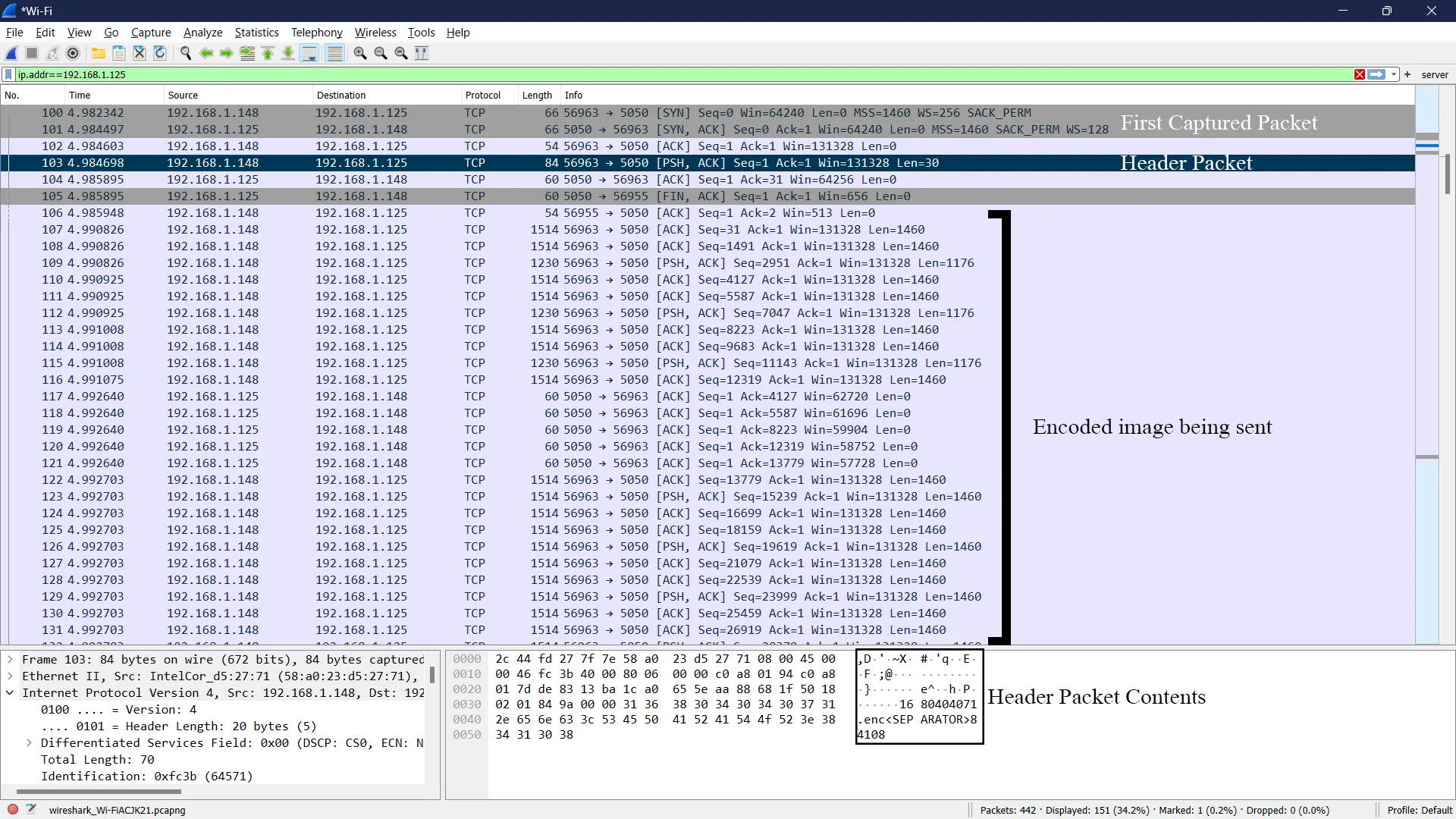Find a packet with magnifier icon
Image resolution: width=1456 pixels, height=819 pixels.
pos(186,53)
